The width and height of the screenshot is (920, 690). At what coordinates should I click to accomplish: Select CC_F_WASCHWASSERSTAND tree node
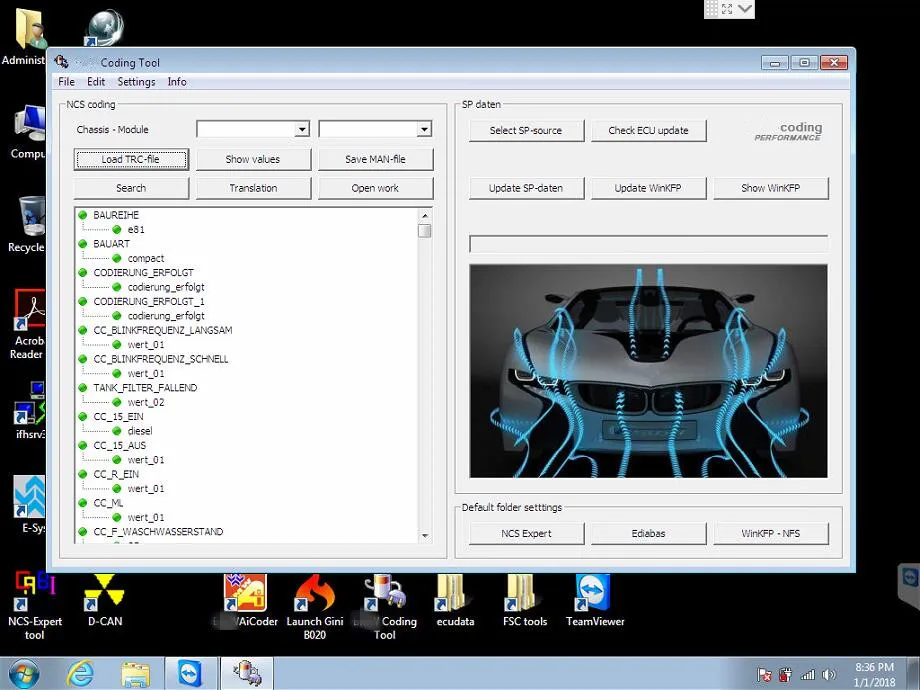[x=158, y=532]
